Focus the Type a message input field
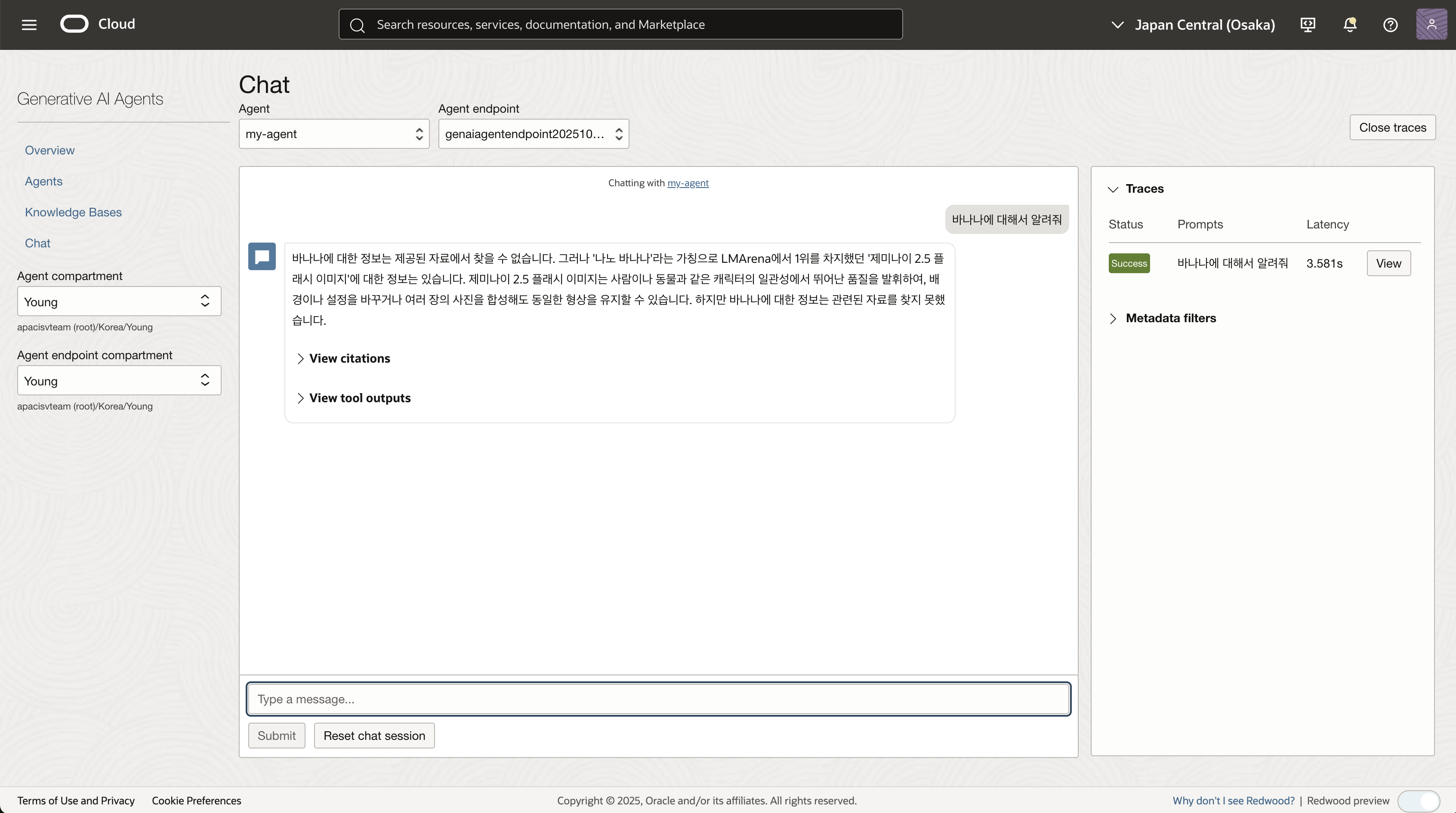 [658, 699]
